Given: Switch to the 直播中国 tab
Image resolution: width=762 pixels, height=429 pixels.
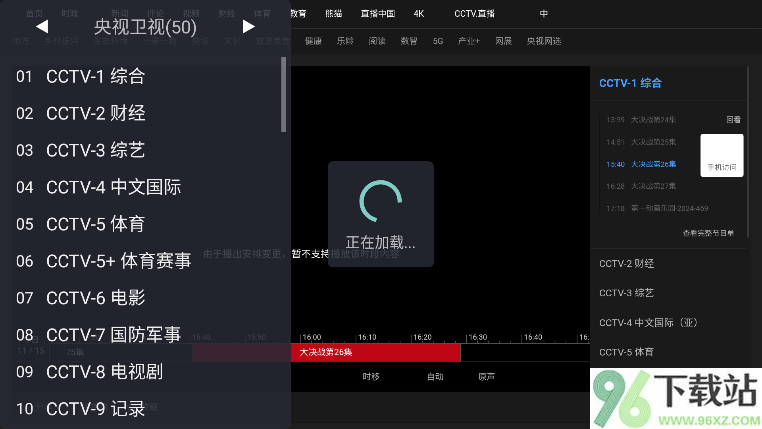Looking at the screenshot, I should point(377,14).
